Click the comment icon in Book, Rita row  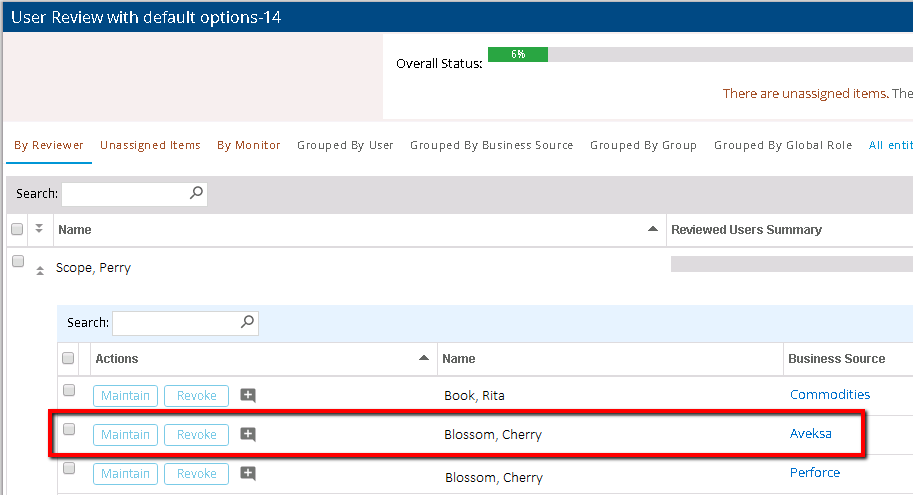[x=248, y=396]
